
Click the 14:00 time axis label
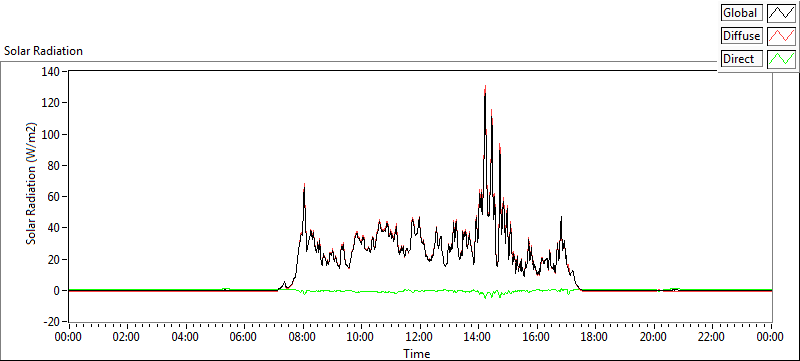(478, 337)
